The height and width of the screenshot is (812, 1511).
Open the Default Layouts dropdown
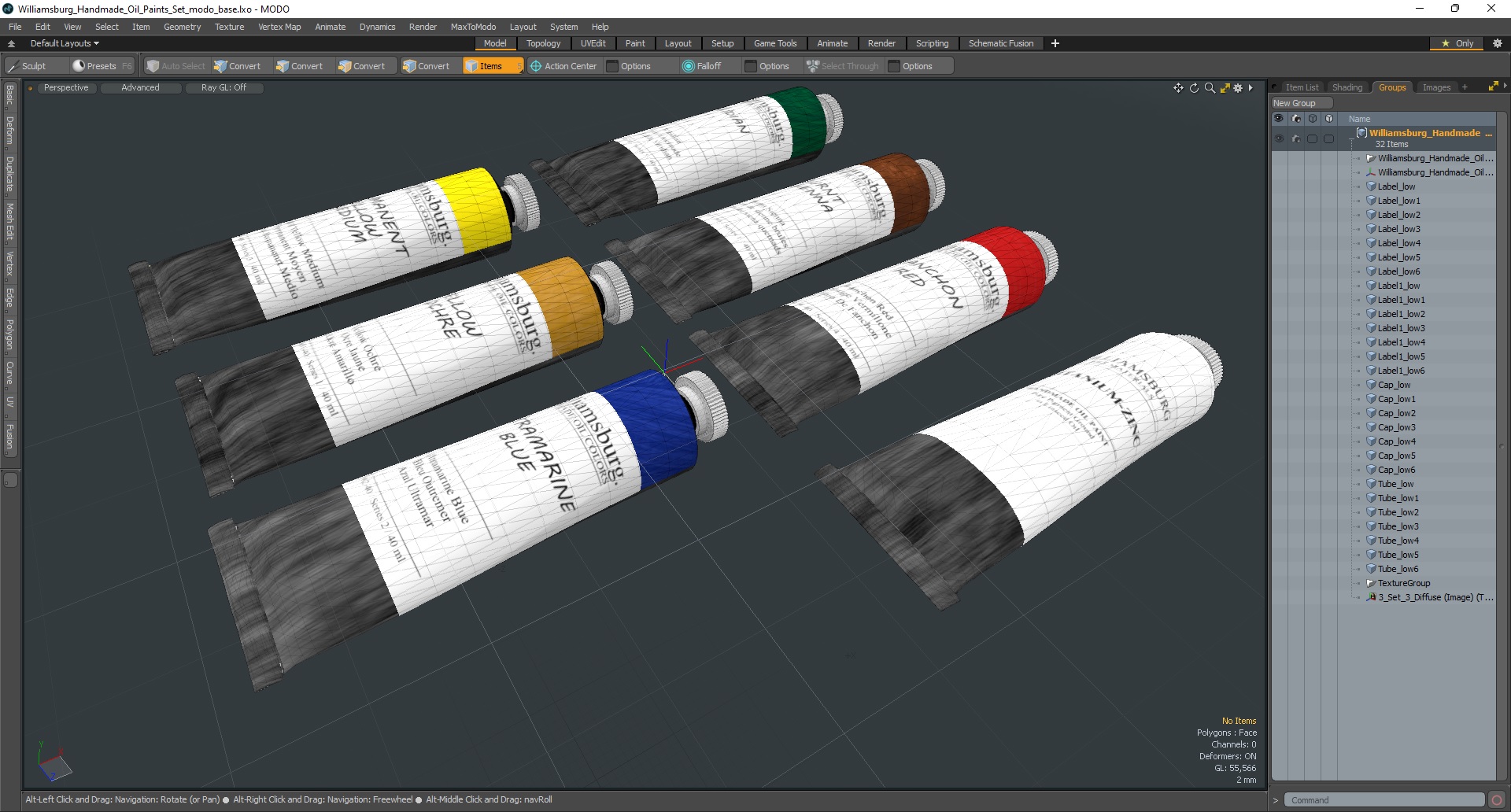point(65,43)
